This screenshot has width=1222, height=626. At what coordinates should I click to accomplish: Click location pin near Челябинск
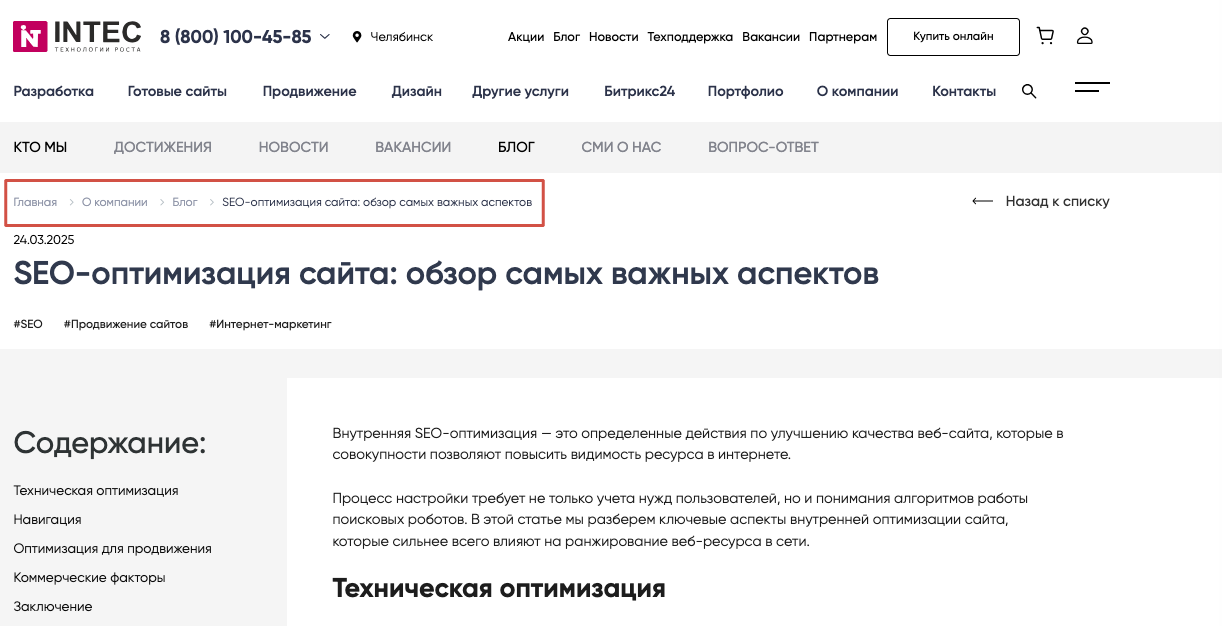click(357, 36)
